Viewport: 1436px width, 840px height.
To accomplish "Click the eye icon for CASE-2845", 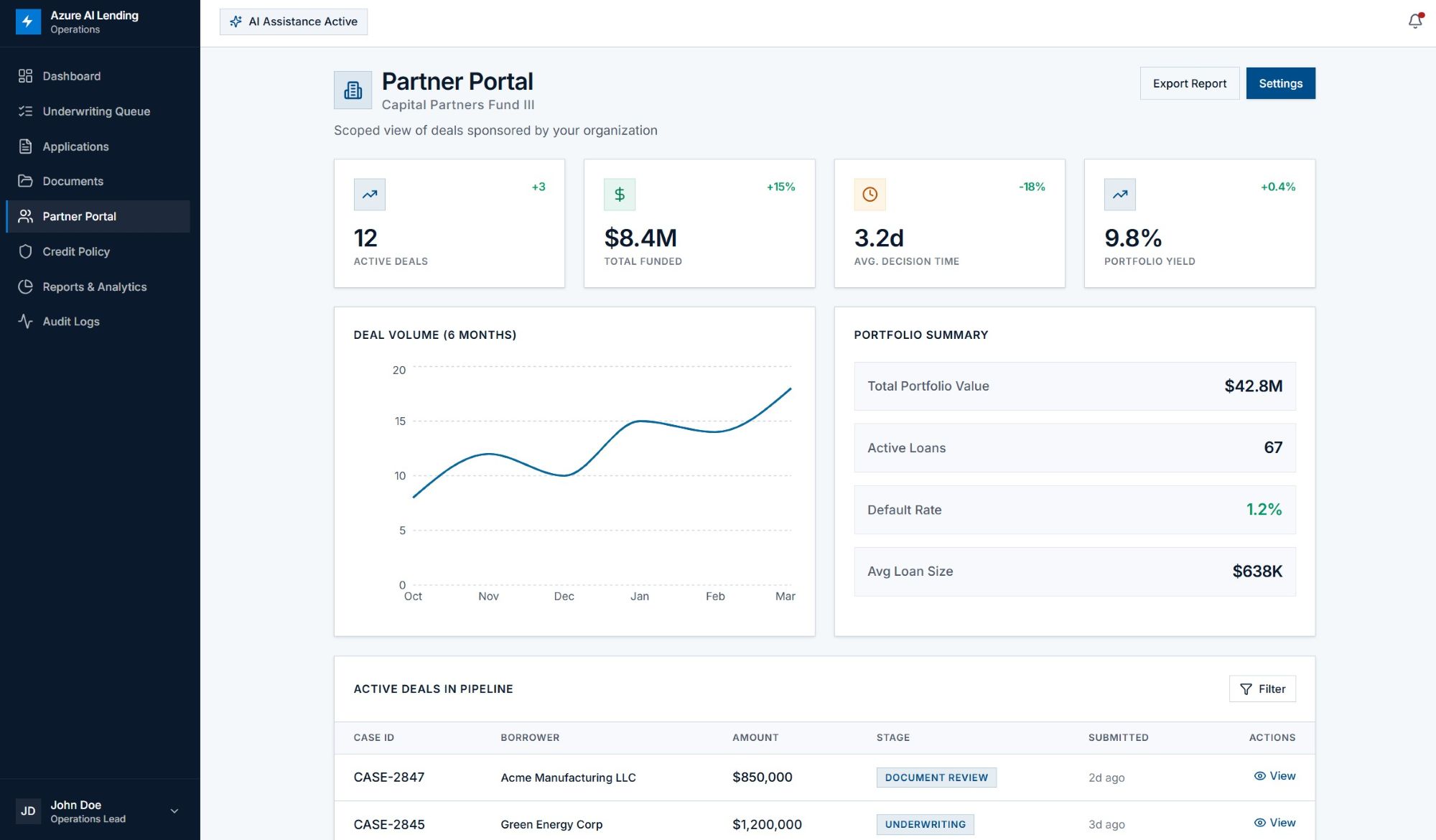I will [1259, 823].
